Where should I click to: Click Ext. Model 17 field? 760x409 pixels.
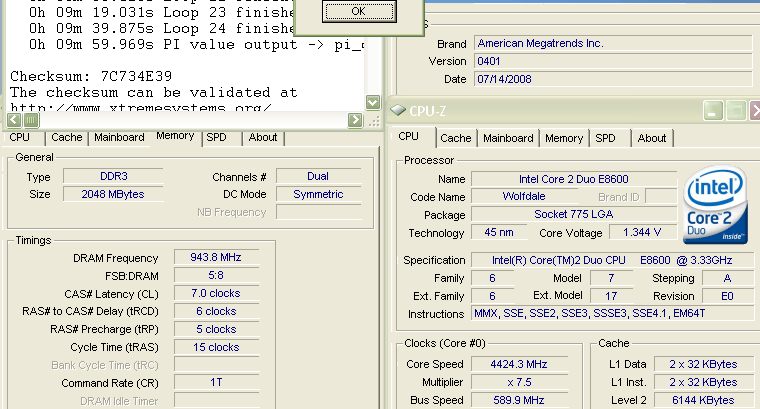tap(611, 296)
